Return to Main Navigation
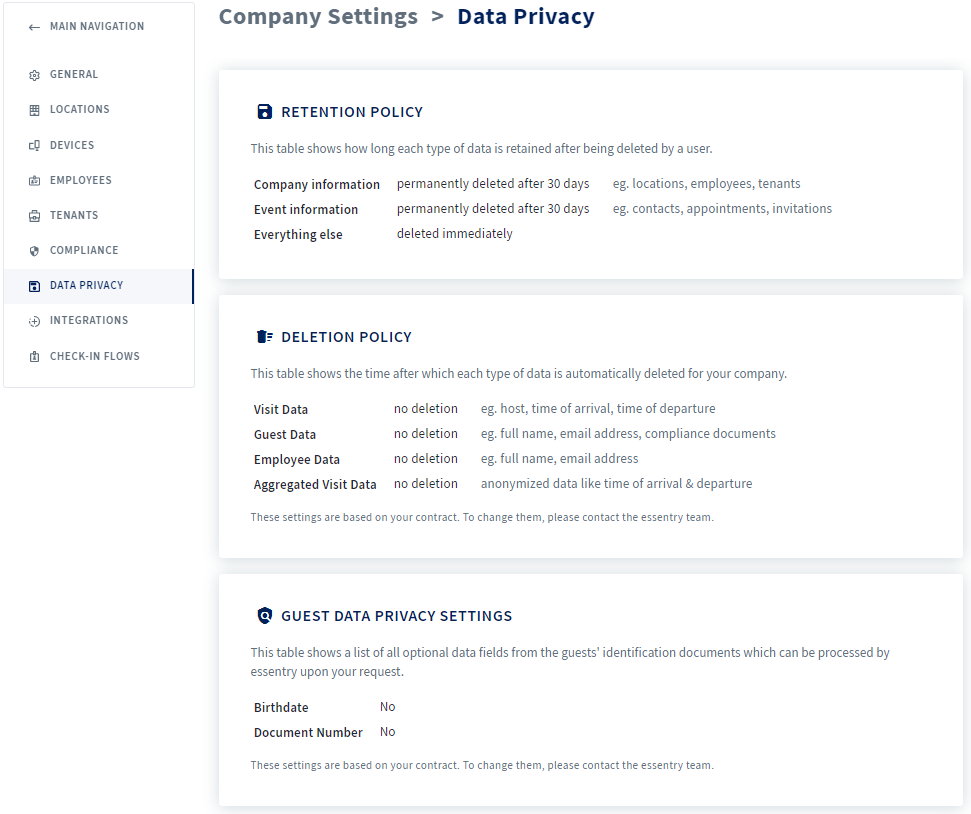Viewport: 971px width, 814px height. pyautogui.click(x=97, y=26)
